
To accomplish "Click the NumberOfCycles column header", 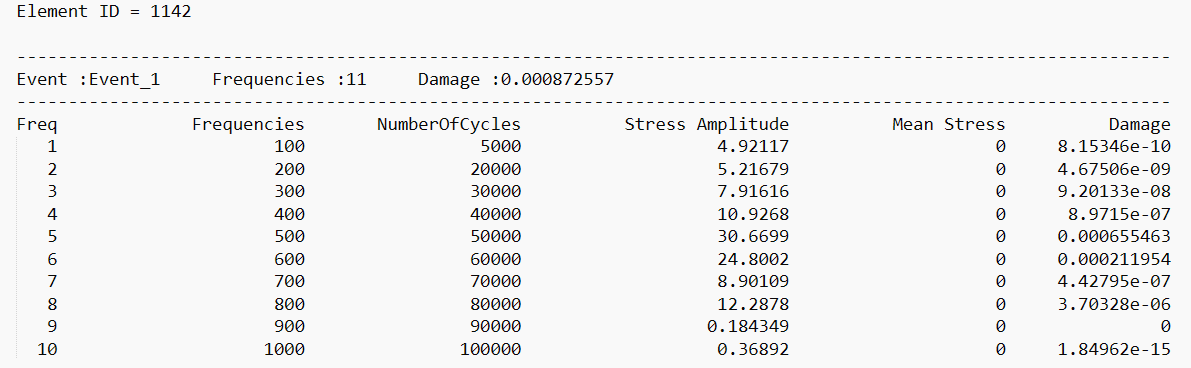I will [449, 124].
